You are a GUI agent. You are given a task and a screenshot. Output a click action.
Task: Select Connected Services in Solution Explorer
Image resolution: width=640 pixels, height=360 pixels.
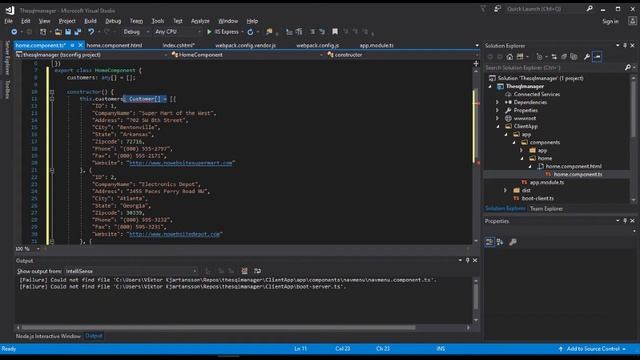pos(536,94)
